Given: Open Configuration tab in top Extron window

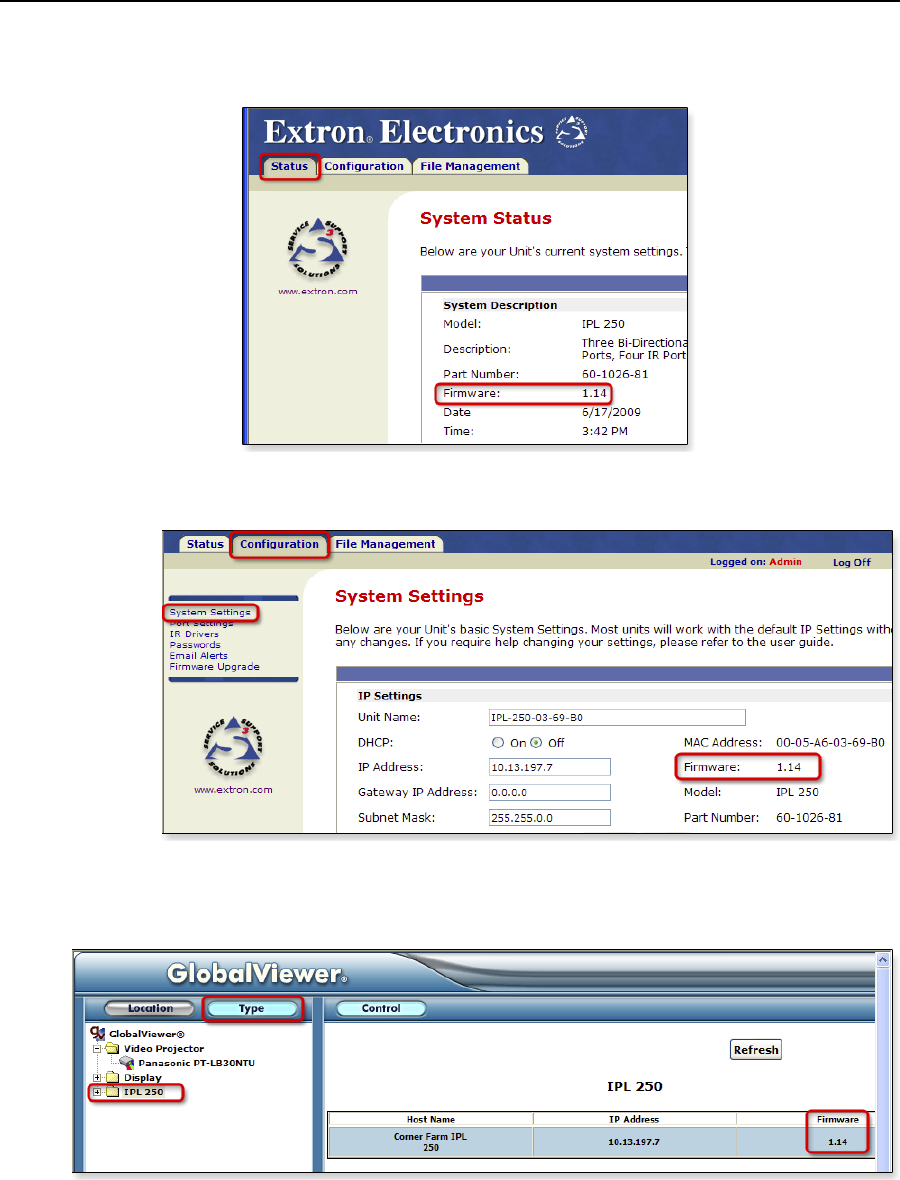Looking at the screenshot, I should [x=364, y=166].
